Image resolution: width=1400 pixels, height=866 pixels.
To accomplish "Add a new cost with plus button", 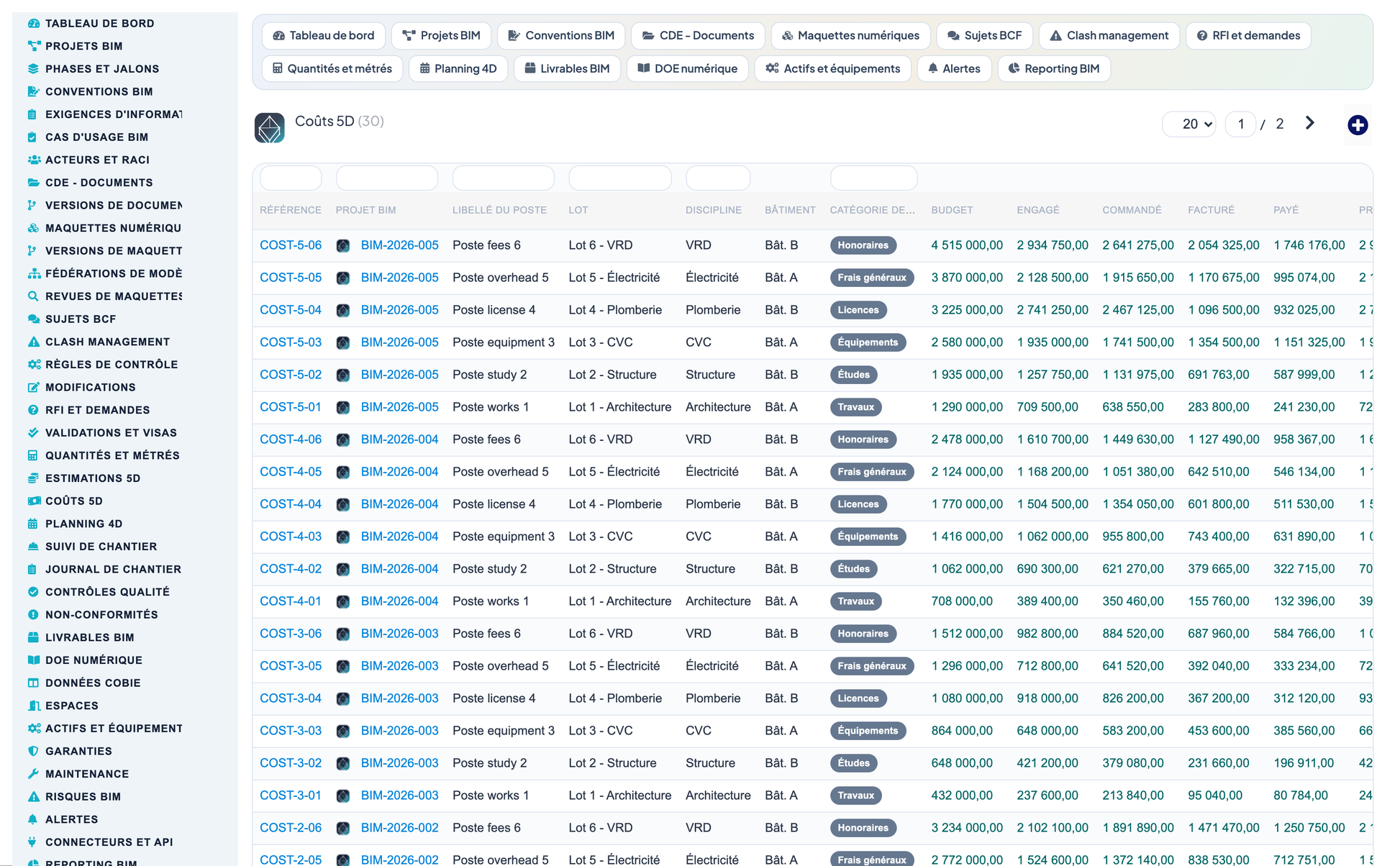I will [1358, 125].
